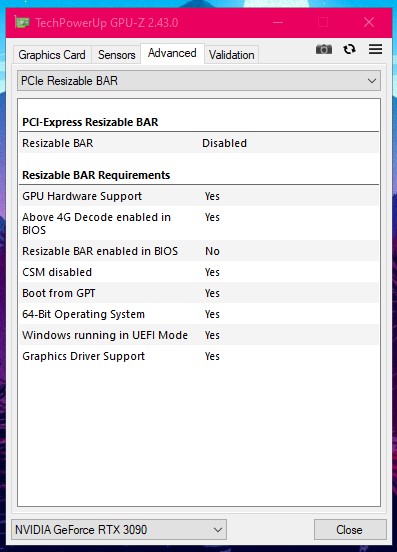
Task: Click the Close button
Action: coord(349,529)
